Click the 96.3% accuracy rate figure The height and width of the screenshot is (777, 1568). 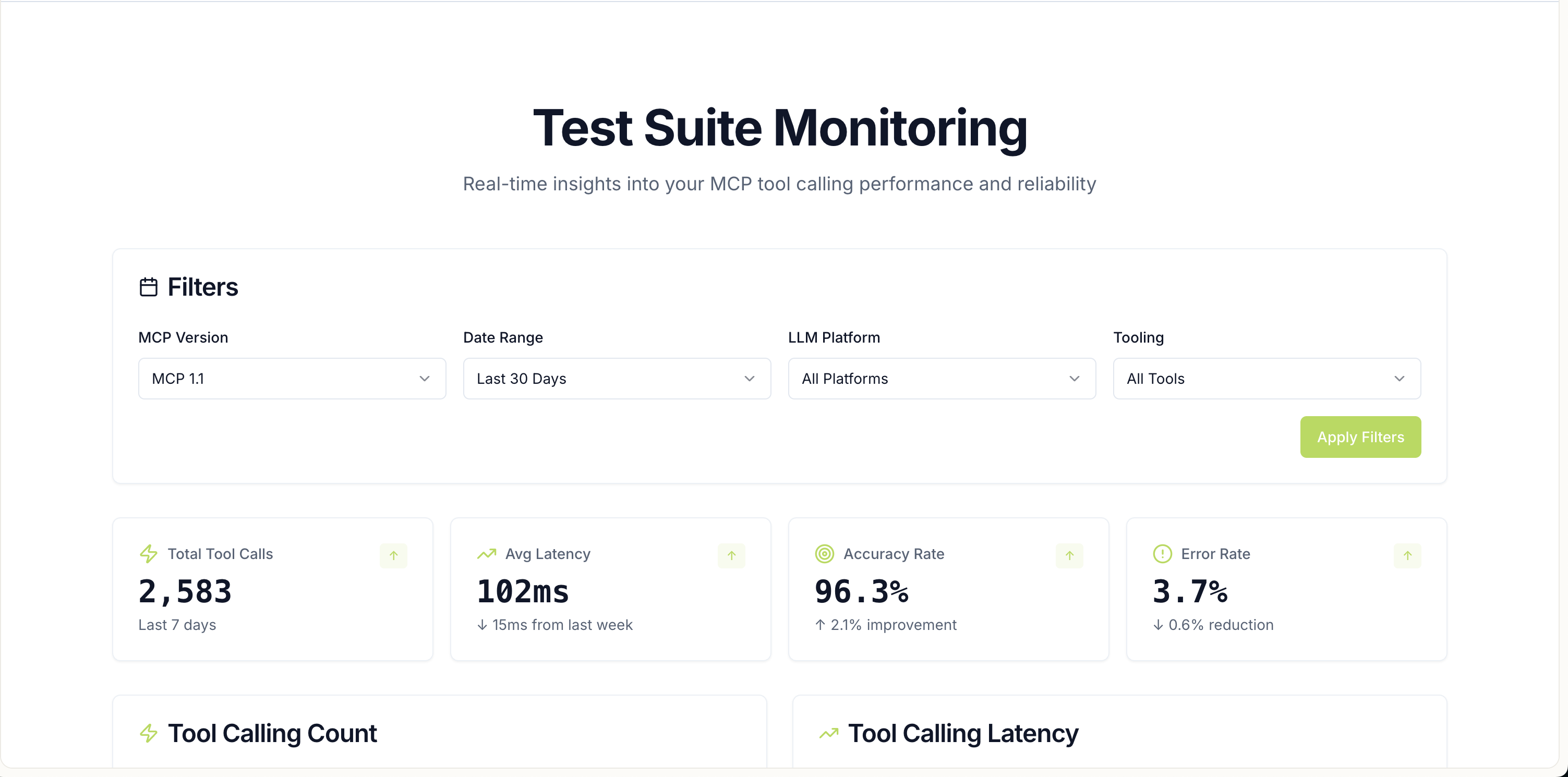861,591
